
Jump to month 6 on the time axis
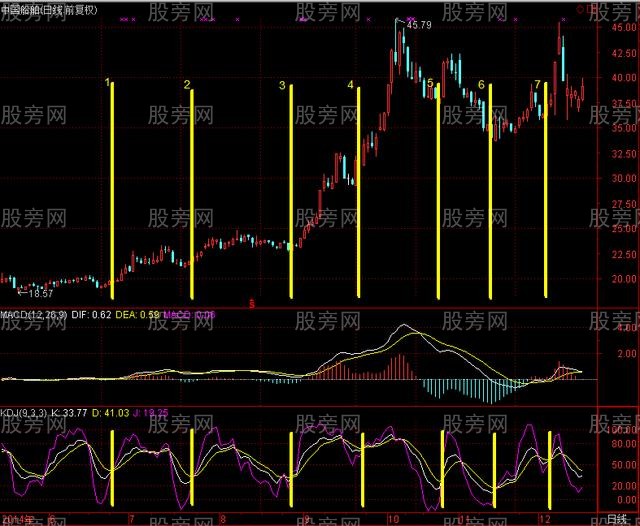pyautogui.click(x=52, y=519)
